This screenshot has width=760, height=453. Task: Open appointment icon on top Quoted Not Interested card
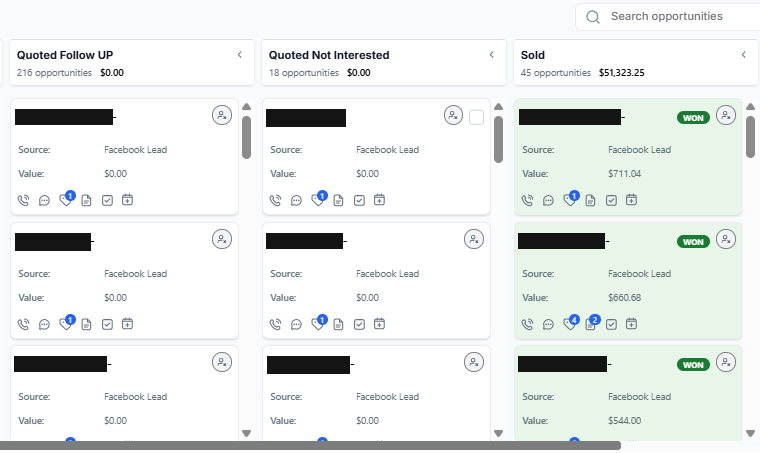379,200
